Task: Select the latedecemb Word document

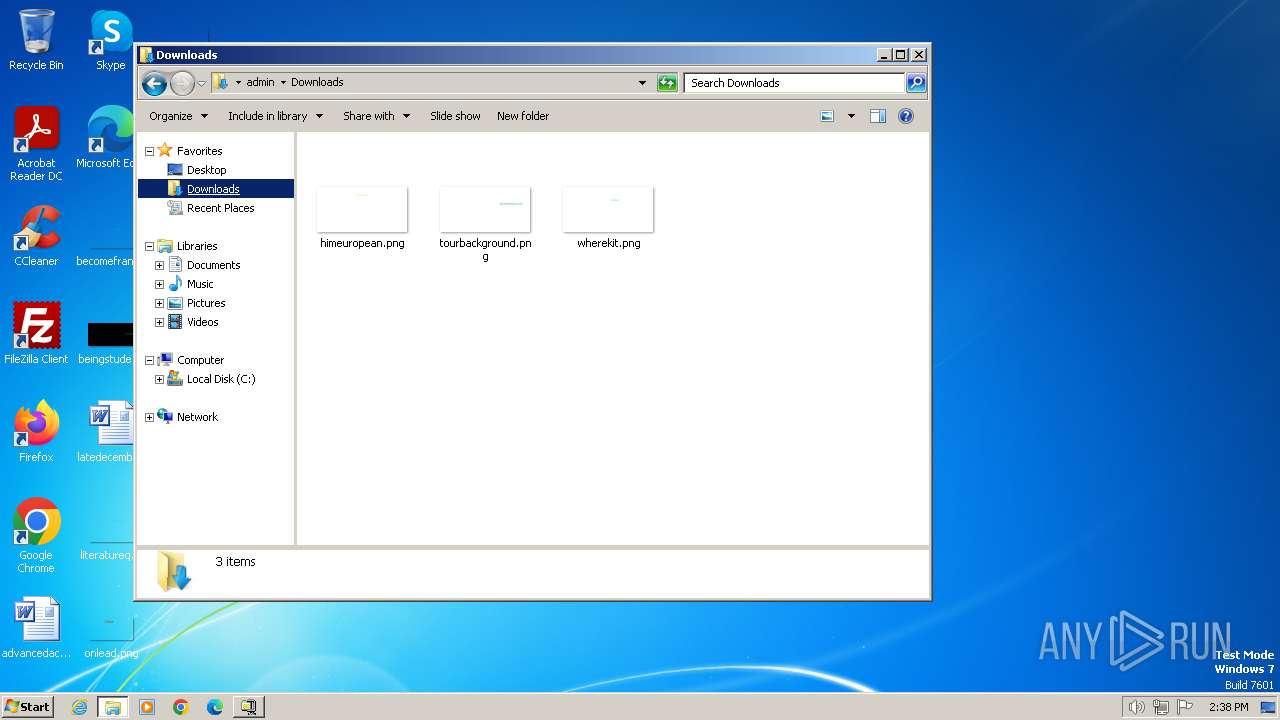Action: click(106, 432)
